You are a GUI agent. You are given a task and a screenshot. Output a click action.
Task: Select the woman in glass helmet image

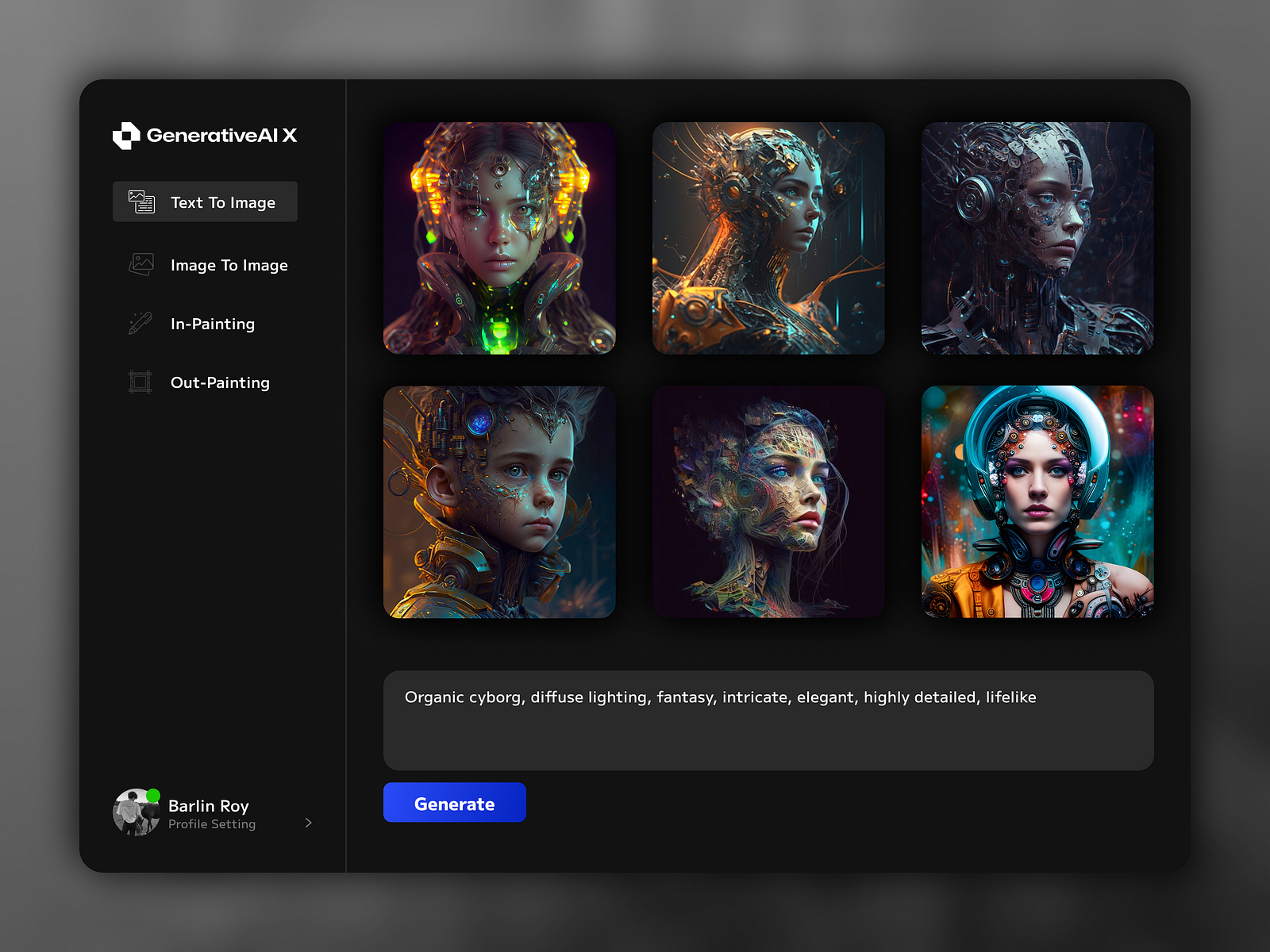[x=1036, y=501]
